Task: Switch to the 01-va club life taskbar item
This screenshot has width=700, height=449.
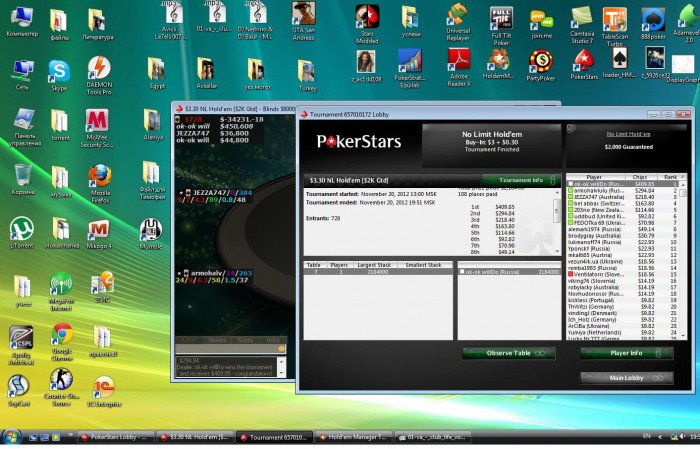Action: pyautogui.click(x=433, y=437)
